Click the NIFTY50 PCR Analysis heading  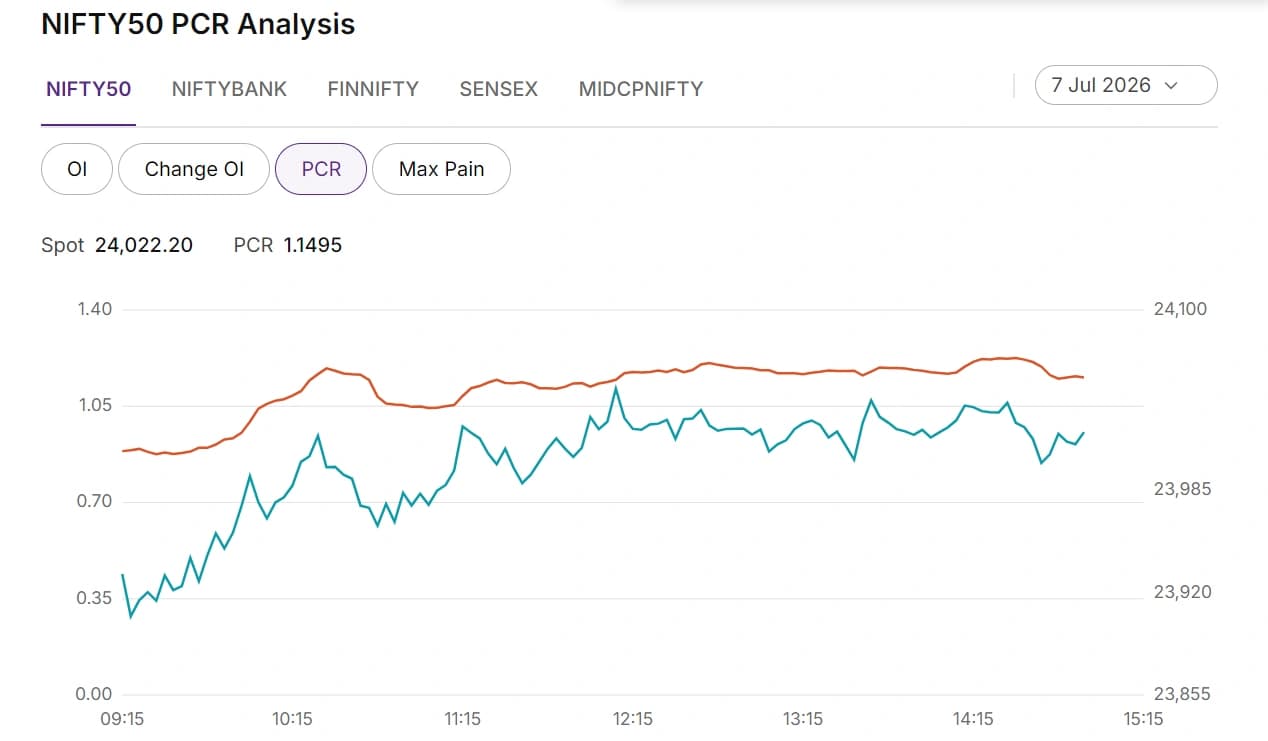(198, 24)
